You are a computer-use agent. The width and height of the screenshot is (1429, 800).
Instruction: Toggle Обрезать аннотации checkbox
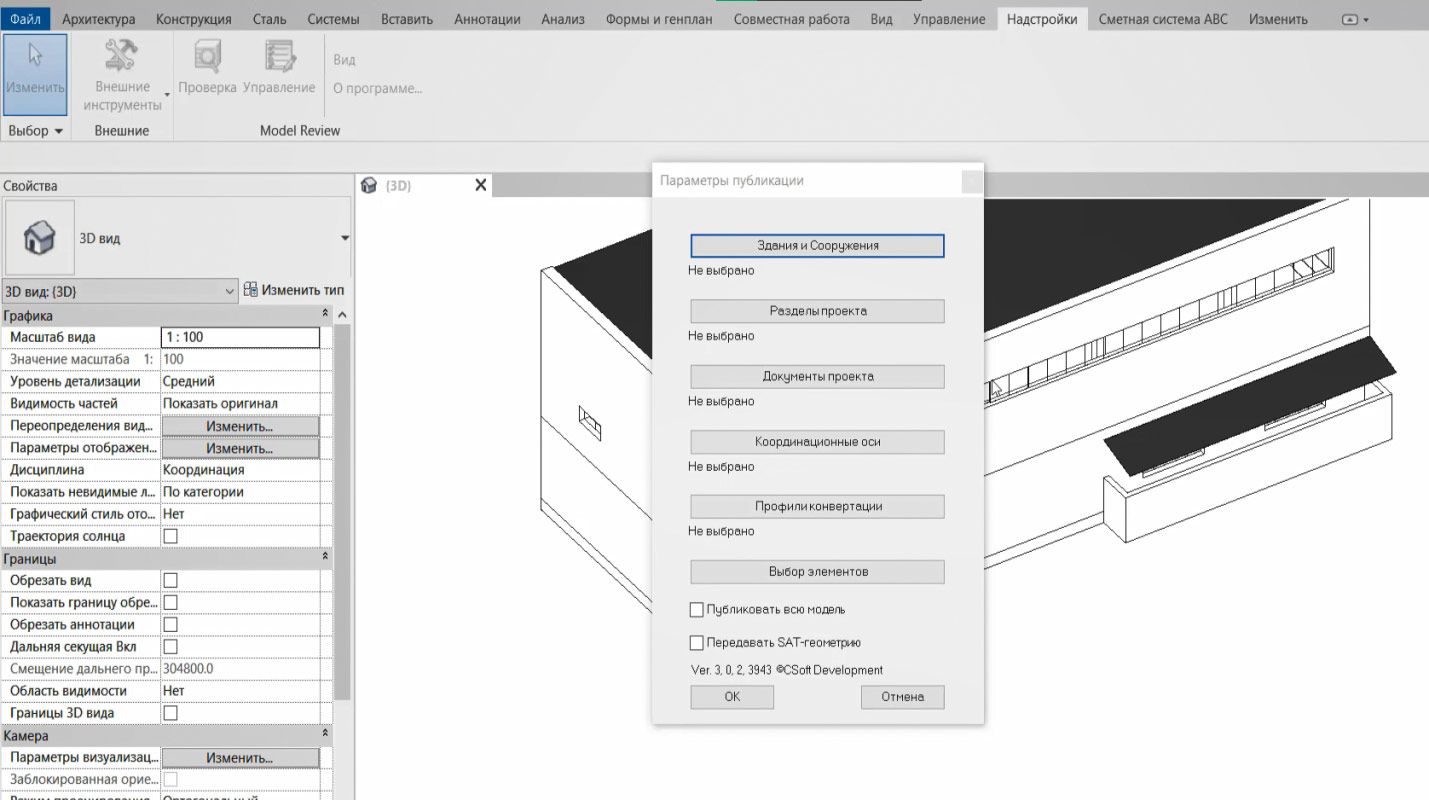[170, 624]
